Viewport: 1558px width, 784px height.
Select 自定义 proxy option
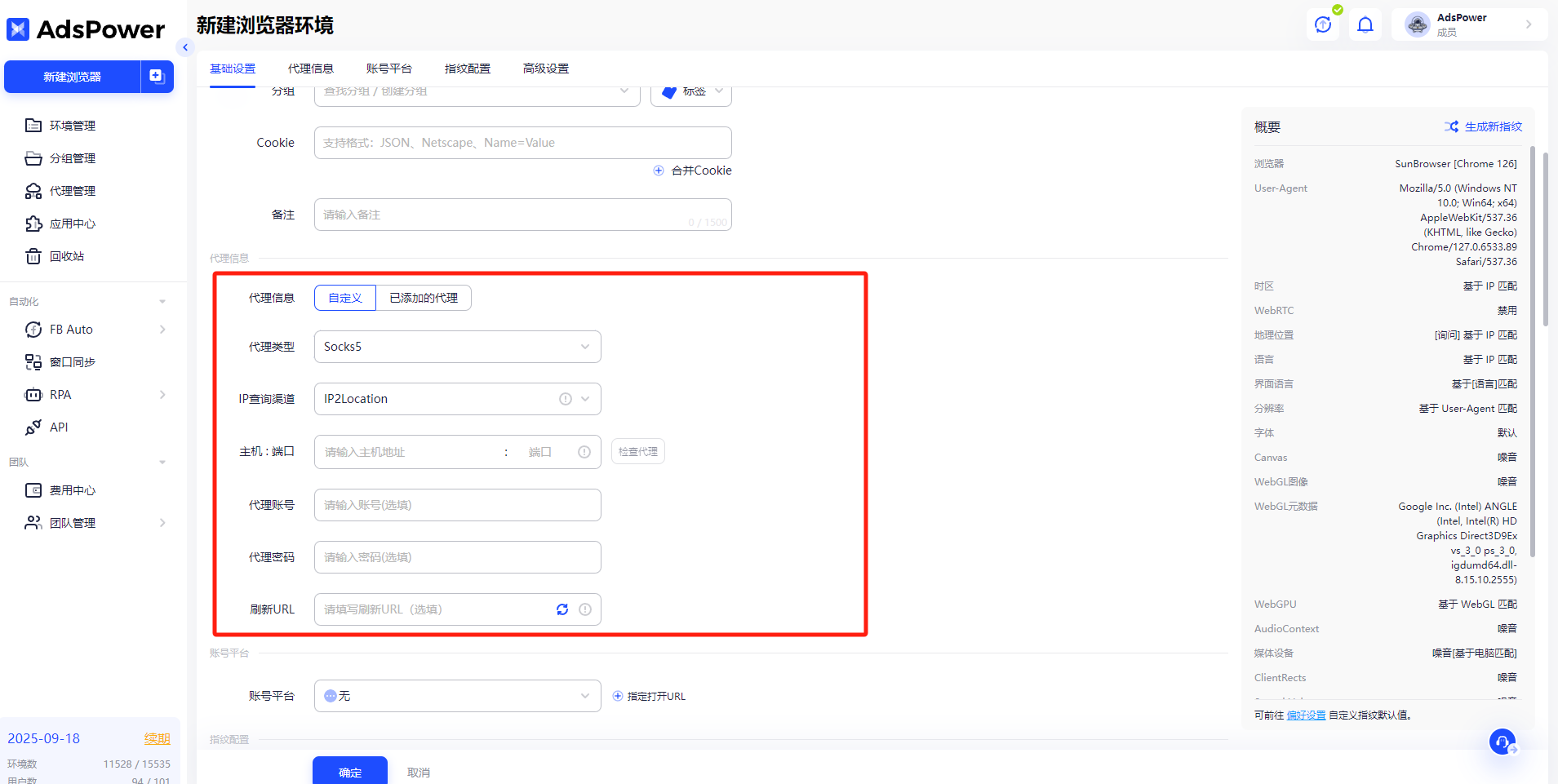(x=345, y=298)
